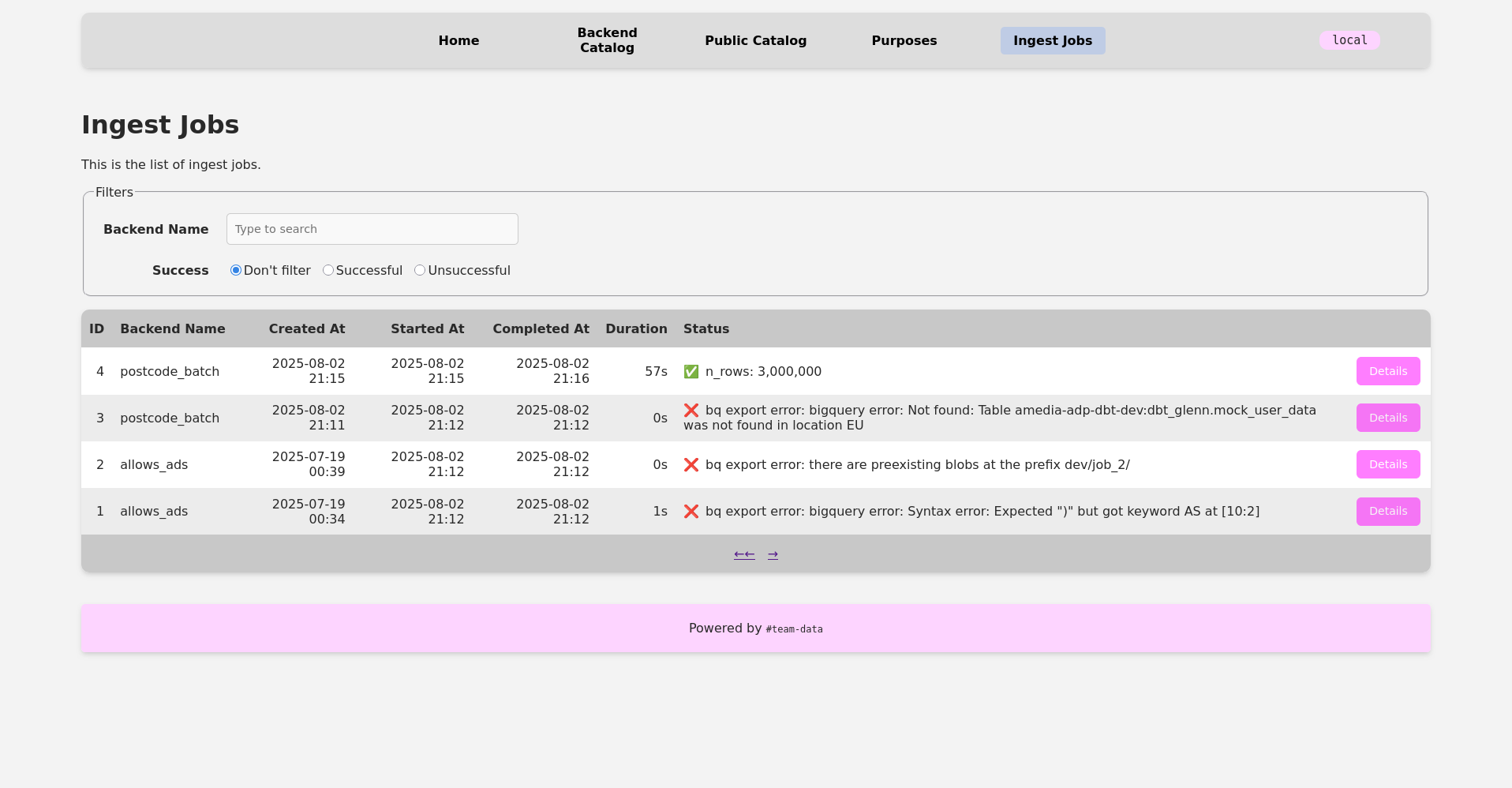This screenshot has width=1512, height=788.
Task: Click the local environment badge
Action: point(1349,40)
